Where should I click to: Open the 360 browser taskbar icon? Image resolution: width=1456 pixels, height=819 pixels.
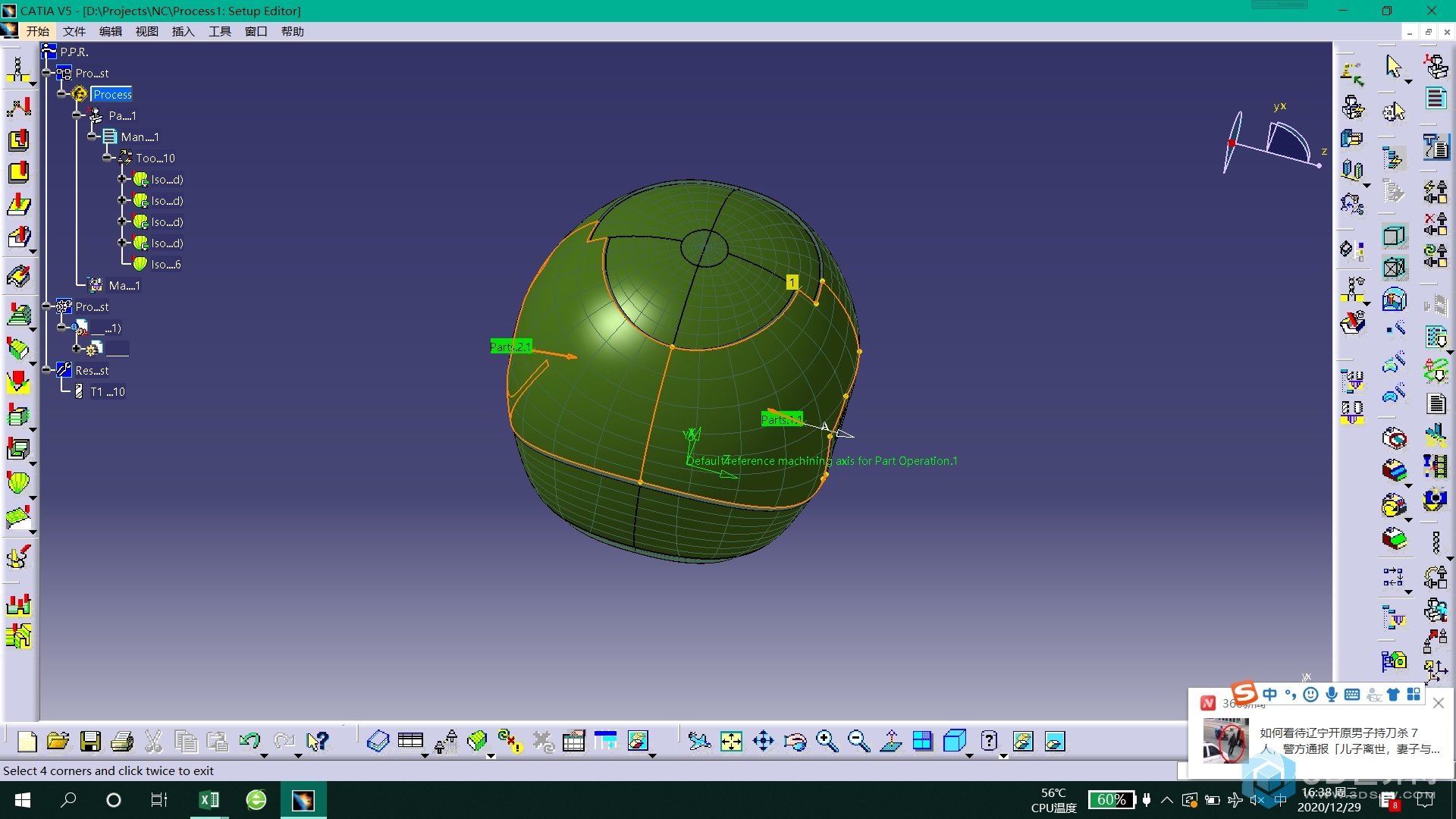pyautogui.click(x=256, y=800)
